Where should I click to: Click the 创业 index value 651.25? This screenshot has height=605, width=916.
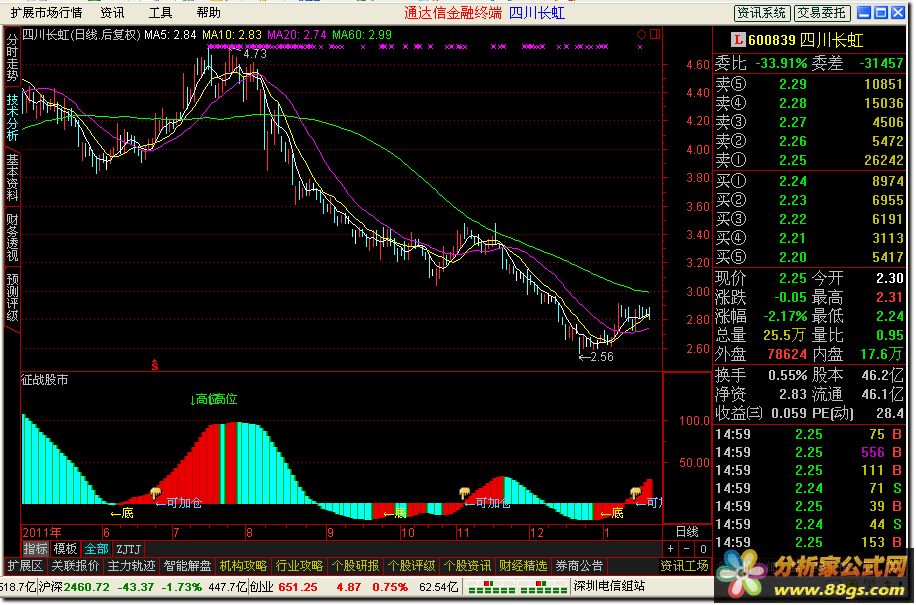(x=298, y=587)
